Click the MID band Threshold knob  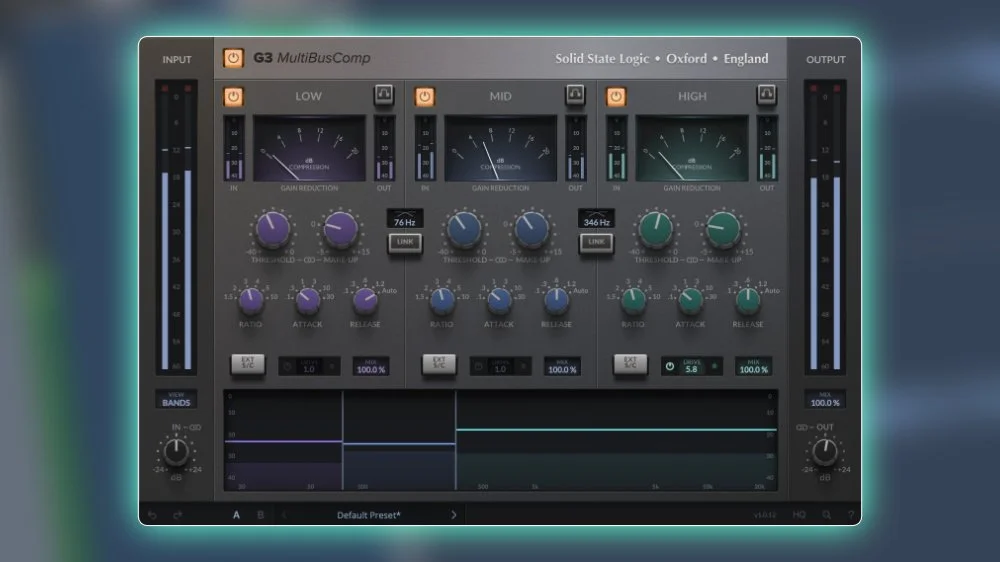[x=464, y=229]
